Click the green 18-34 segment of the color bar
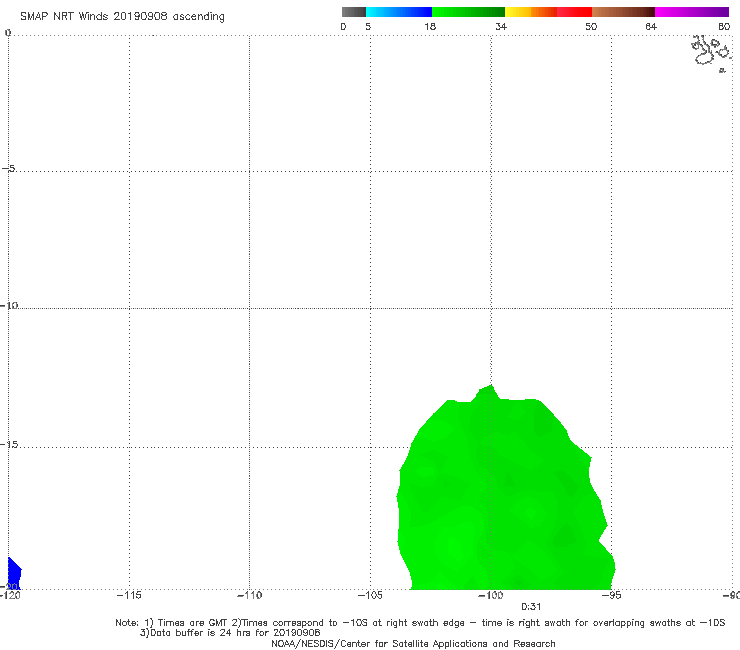 468,12
